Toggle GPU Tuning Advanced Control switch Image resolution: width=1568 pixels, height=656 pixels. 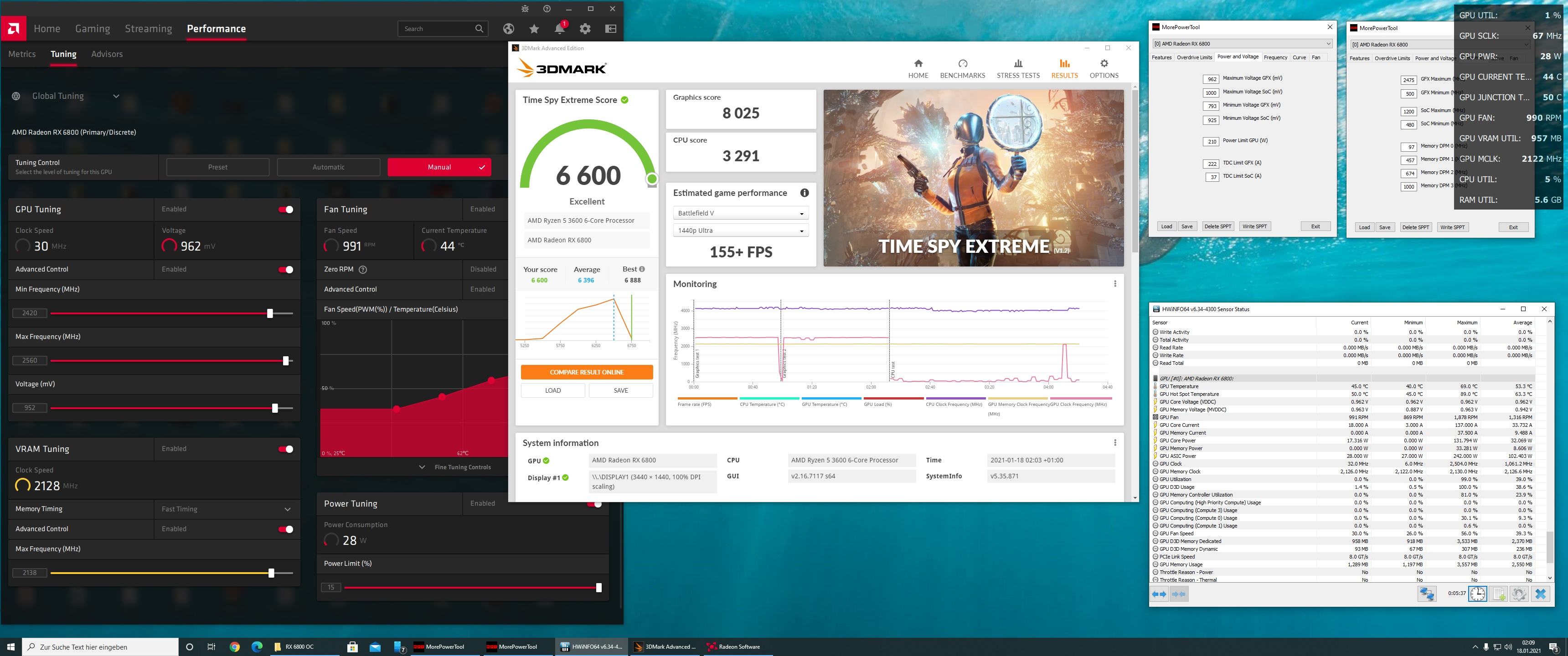click(285, 270)
